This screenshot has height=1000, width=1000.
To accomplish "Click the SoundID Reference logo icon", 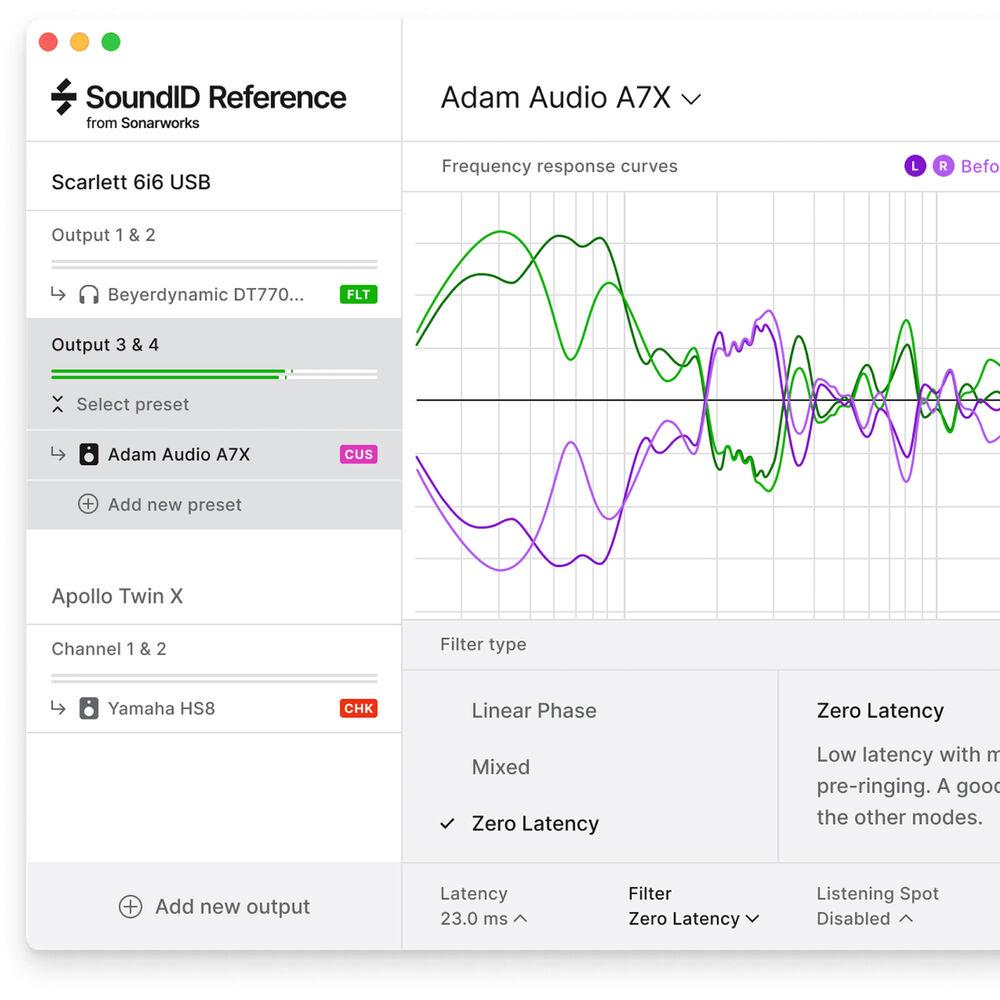I will (64, 98).
